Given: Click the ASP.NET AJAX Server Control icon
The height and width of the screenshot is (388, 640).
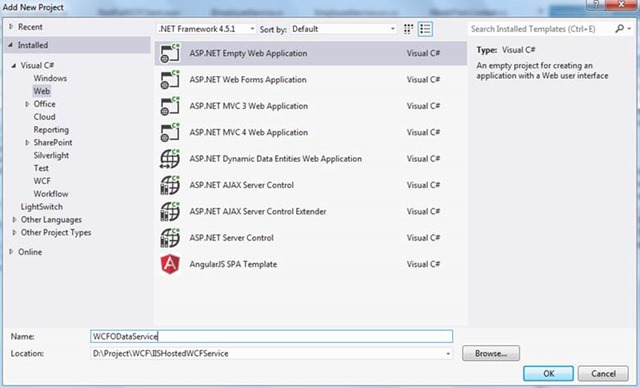Looking at the screenshot, I should (170, 185).
